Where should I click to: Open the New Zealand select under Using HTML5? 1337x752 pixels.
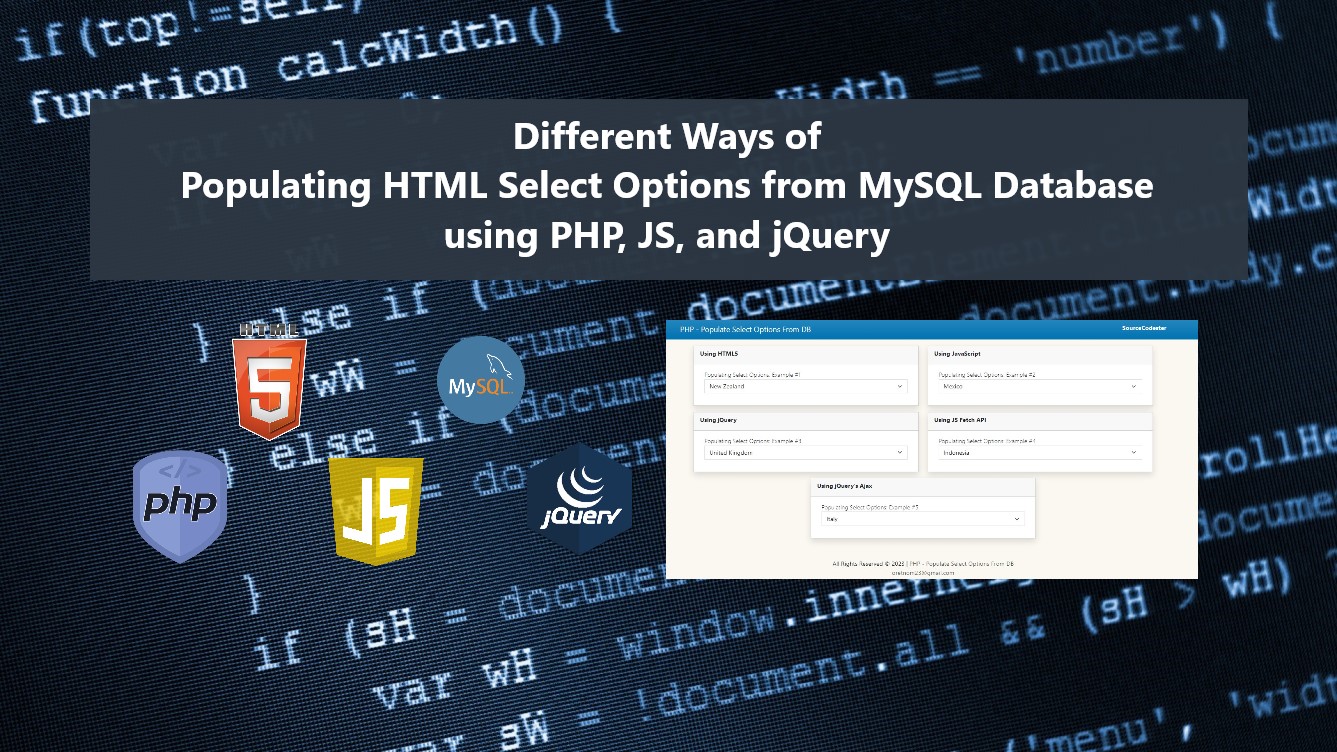point(804,387)
